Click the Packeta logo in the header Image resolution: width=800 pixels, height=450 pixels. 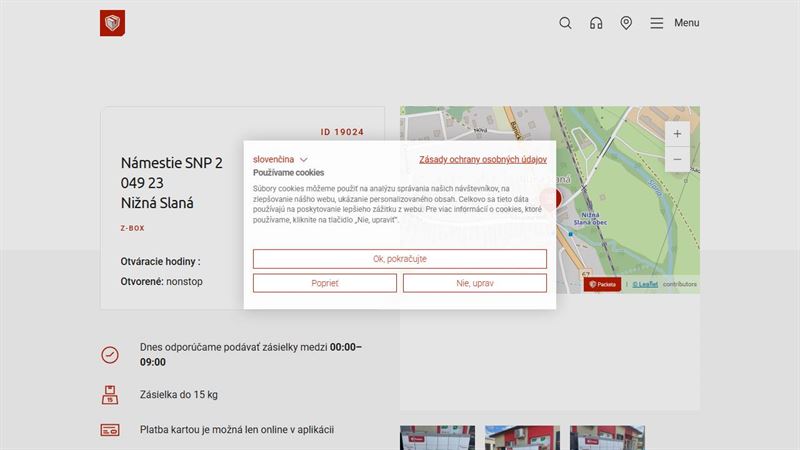click(112, 23)
